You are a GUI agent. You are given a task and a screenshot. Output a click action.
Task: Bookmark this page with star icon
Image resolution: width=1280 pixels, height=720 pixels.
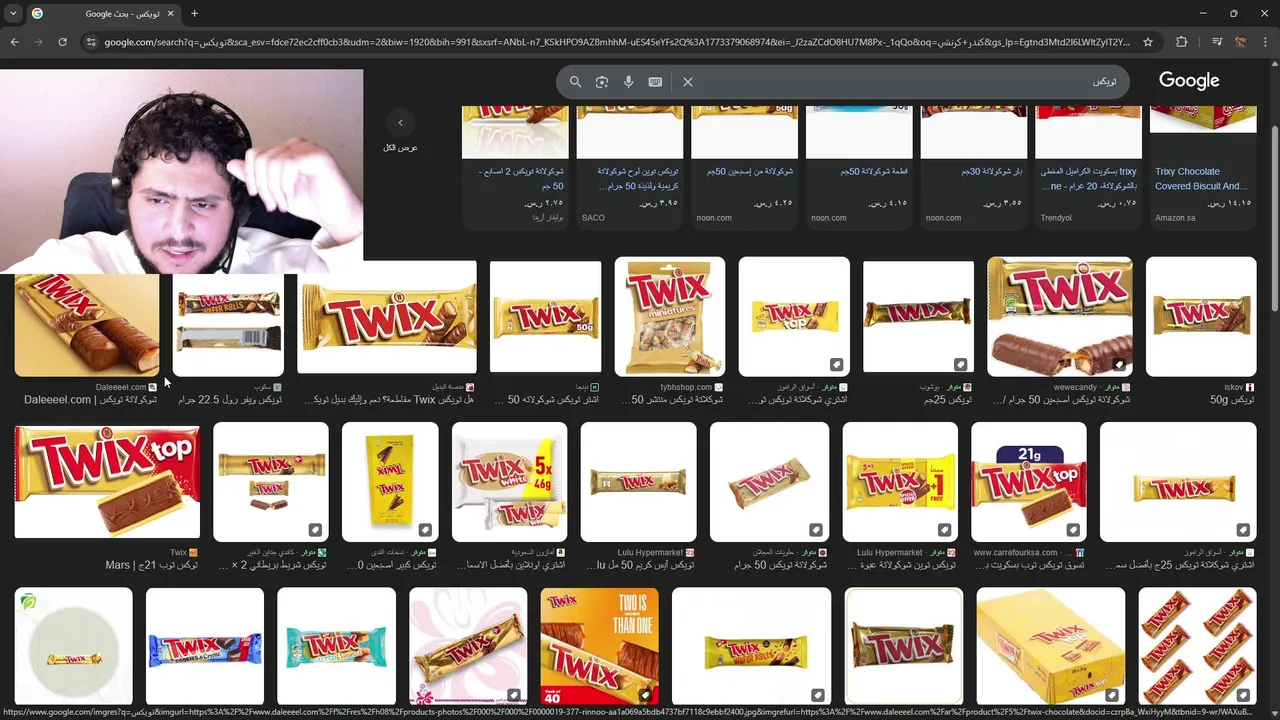(1148, 42)
